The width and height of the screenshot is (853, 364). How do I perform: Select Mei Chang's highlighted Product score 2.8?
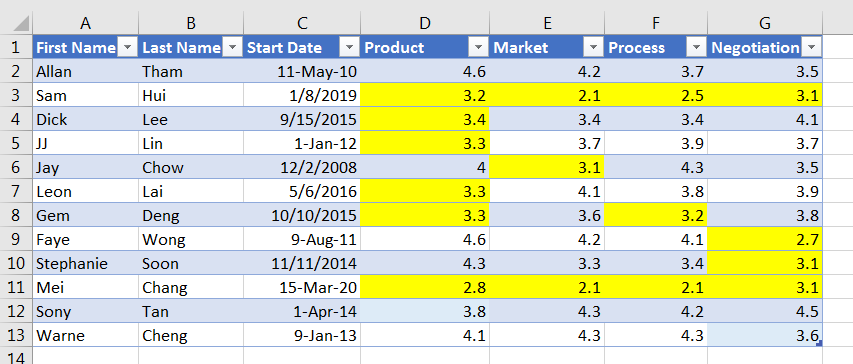pyautogui.click(x=425, y=287)
